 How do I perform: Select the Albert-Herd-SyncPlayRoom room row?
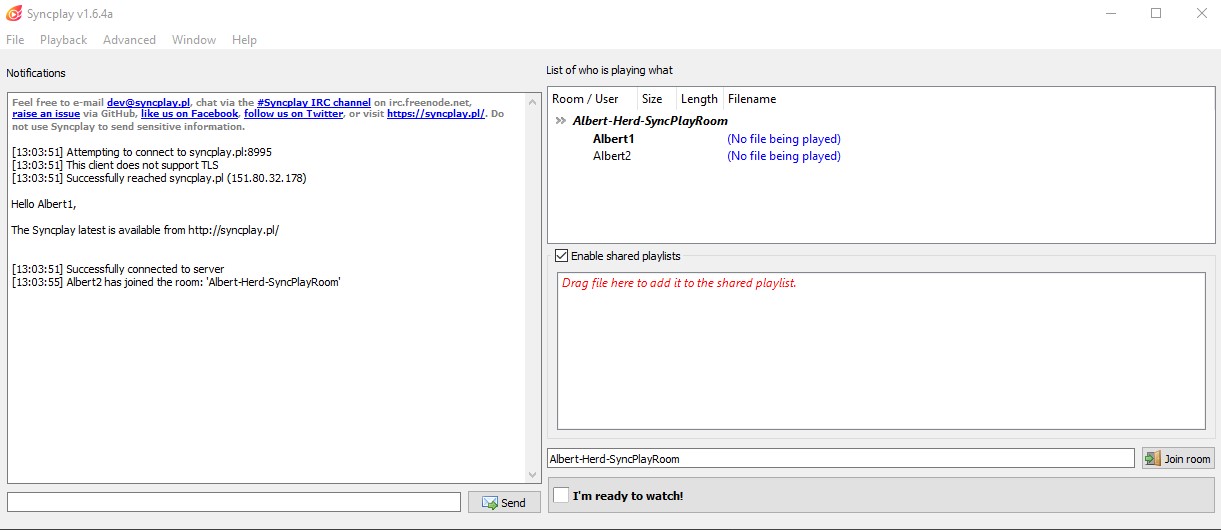[x=650, y=121]
